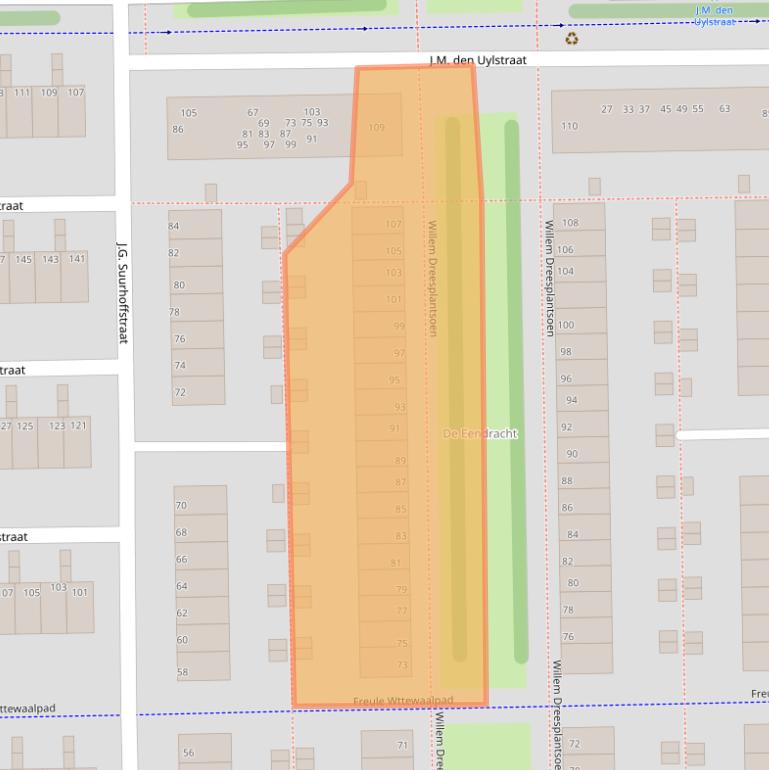Click house number 63
769x770 pixels.
coord(724,109)
